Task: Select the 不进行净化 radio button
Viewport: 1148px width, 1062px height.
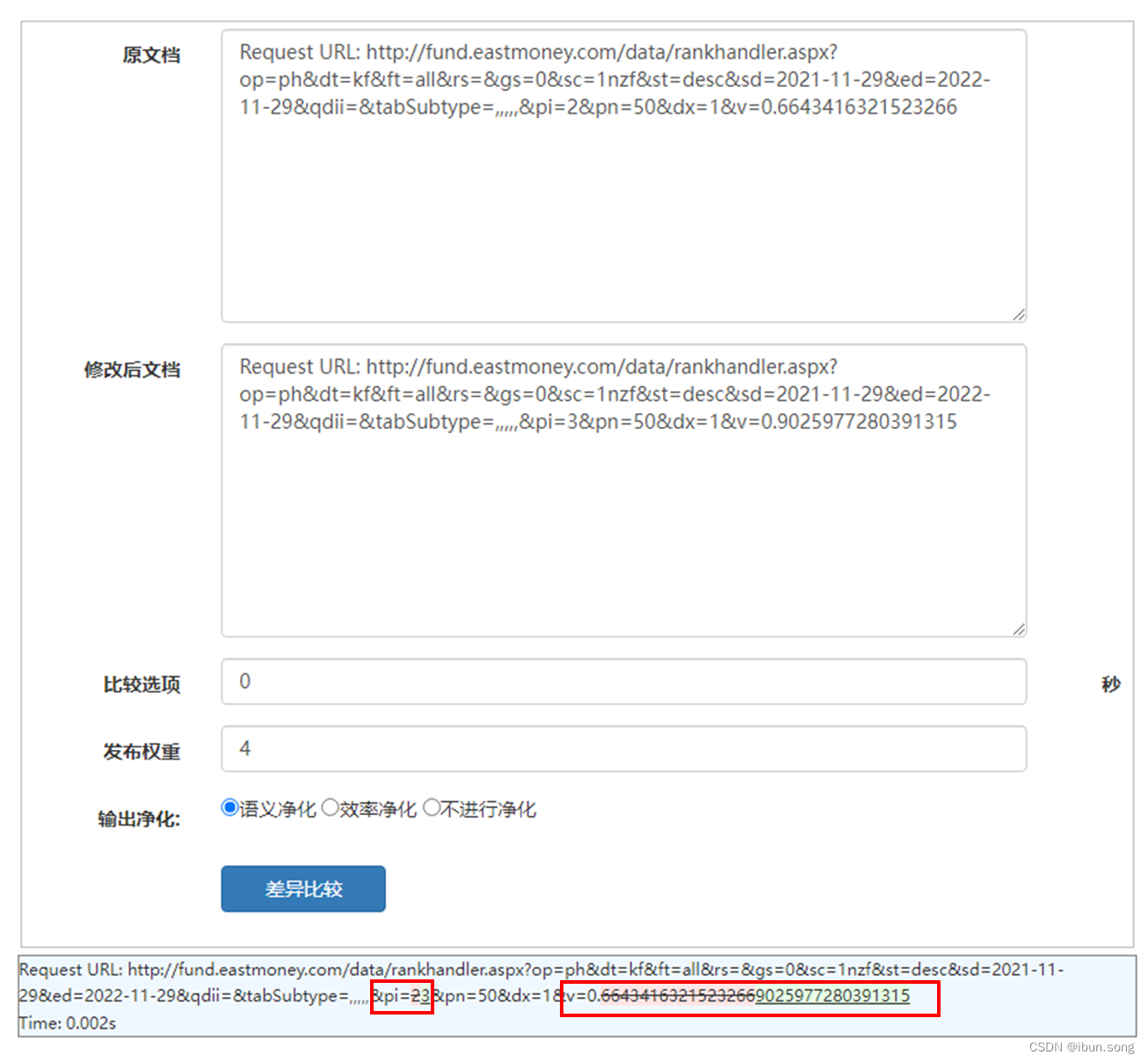Action: coord(431,808)
